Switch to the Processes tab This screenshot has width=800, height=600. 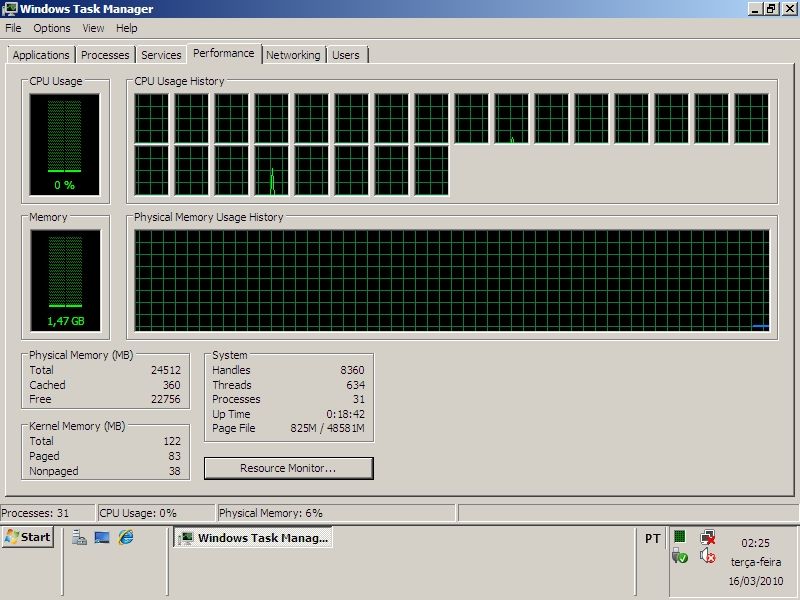105,55
